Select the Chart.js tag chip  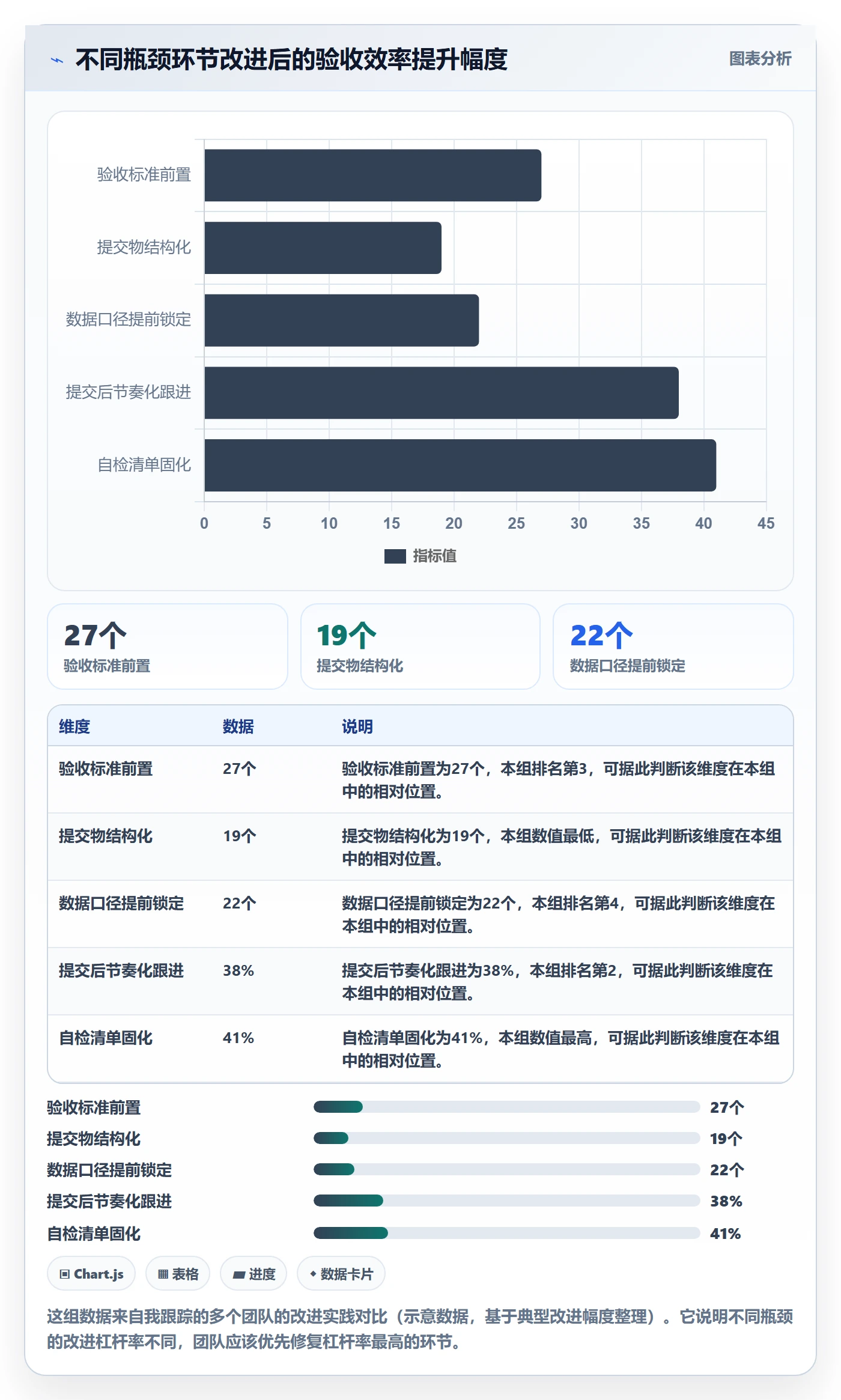click(x=91, y=1273)
